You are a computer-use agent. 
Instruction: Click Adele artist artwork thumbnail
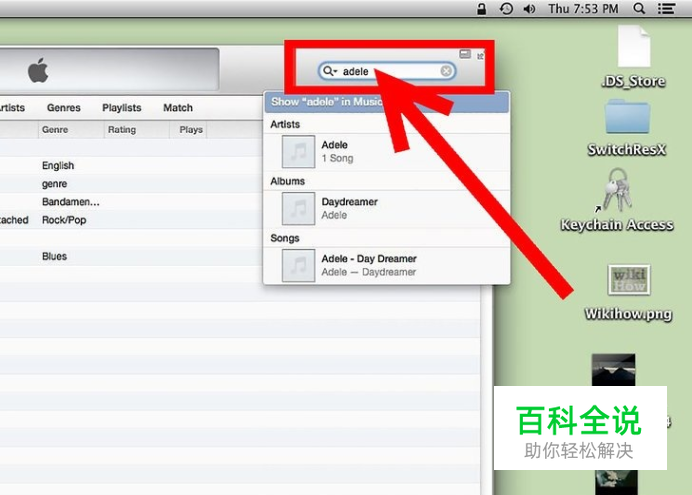[x=298, y=152]
